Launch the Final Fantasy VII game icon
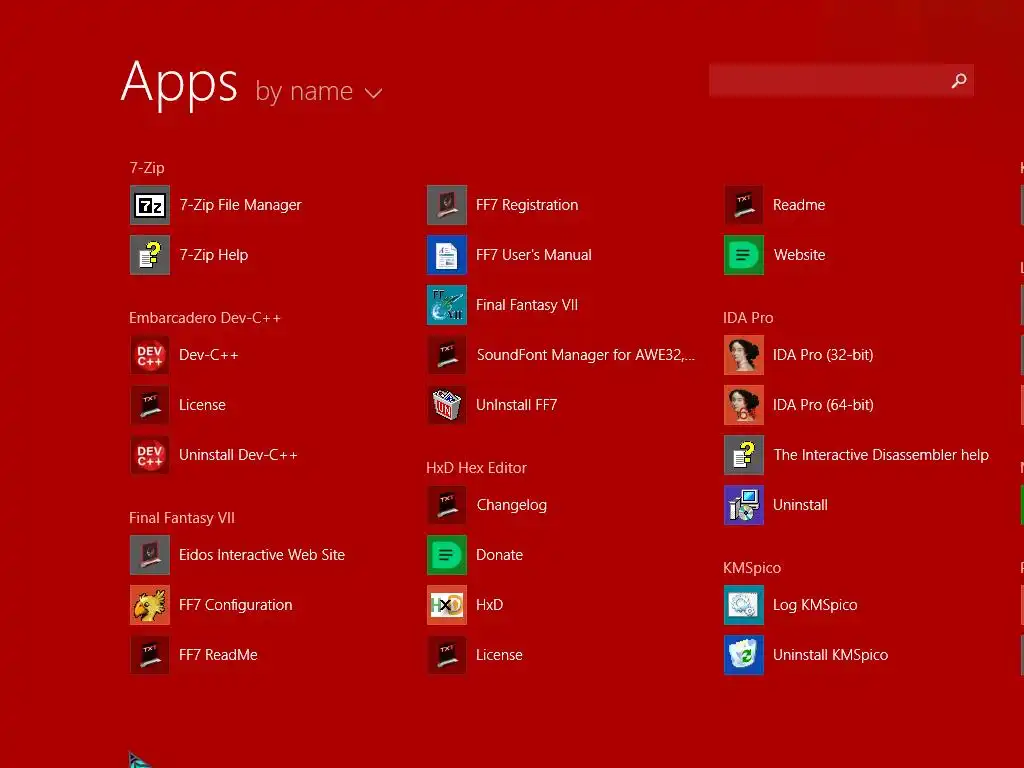The image size is (1024, 768). pyautogui.click(x=447, y=305)
